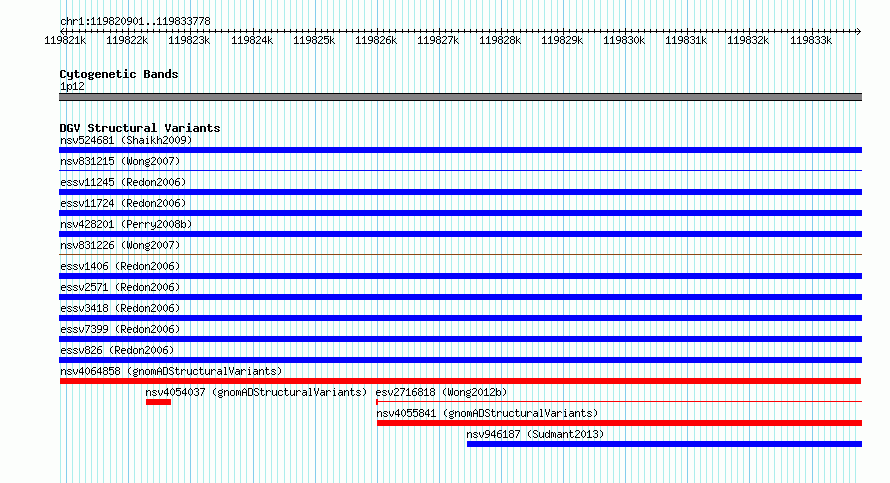Click the thin brown nsv831226 variant line
Screen dimensions: 890x483
coord(460,254)
